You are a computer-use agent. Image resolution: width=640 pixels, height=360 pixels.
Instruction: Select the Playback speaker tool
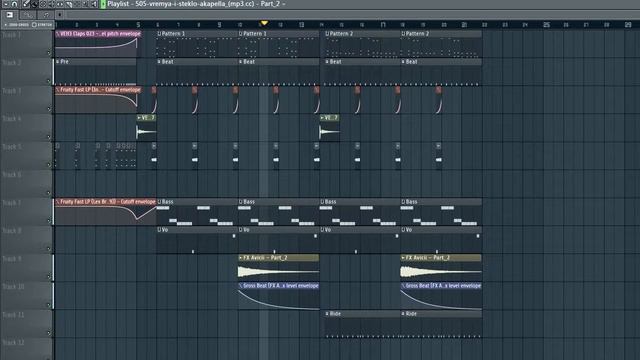pyautogui.click(x=94, y=4)
